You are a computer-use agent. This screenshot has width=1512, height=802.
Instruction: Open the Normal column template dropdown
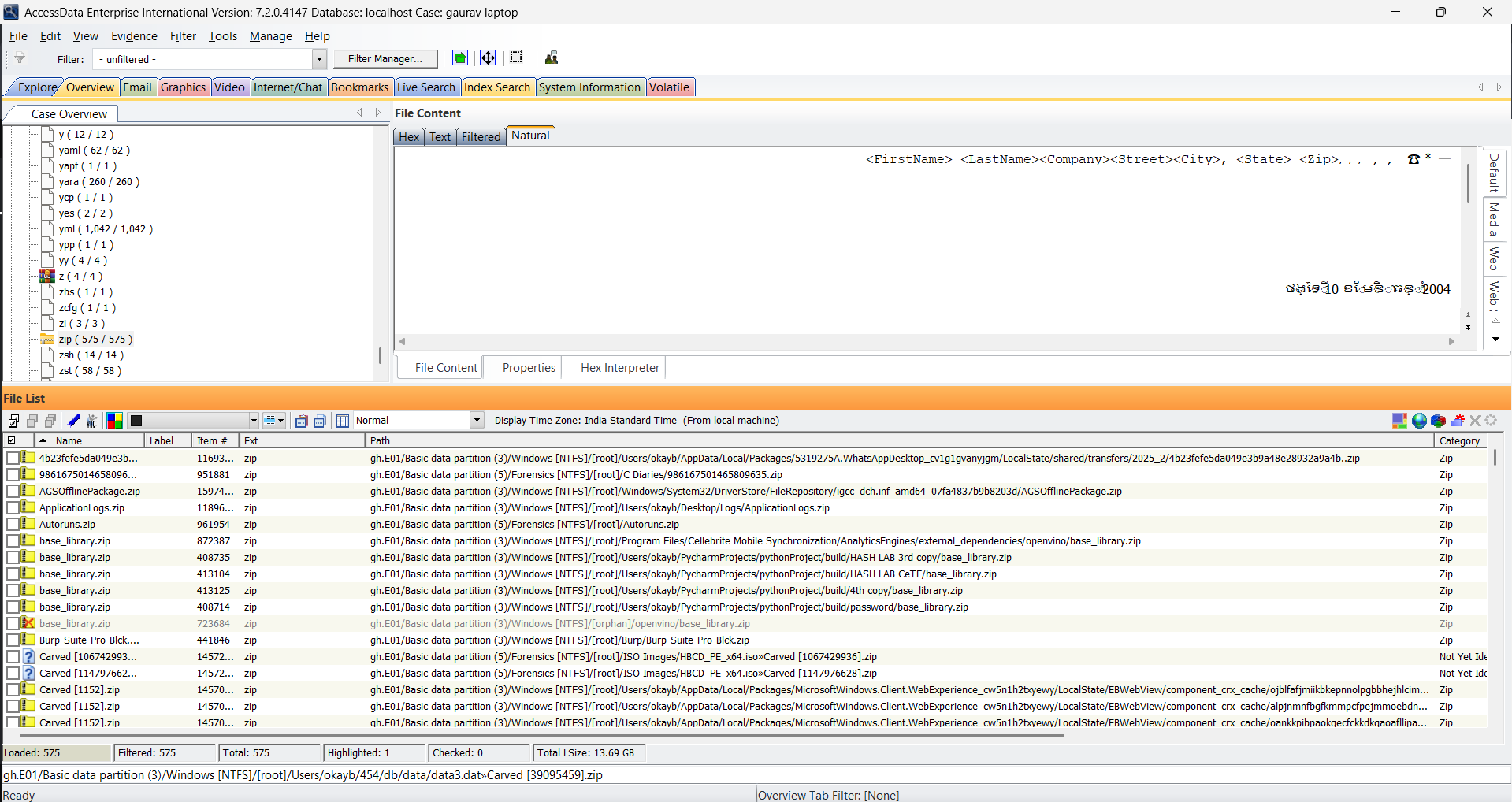point(477,421)
